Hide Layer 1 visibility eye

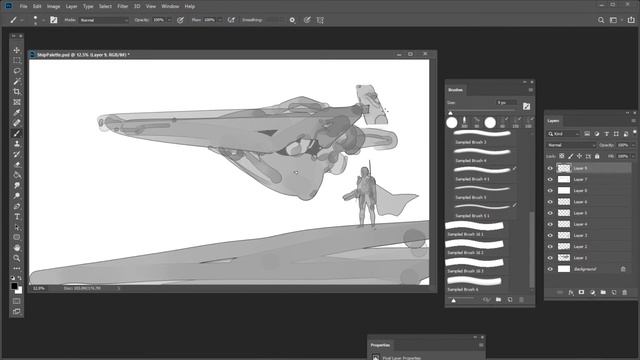coord(550,258)
